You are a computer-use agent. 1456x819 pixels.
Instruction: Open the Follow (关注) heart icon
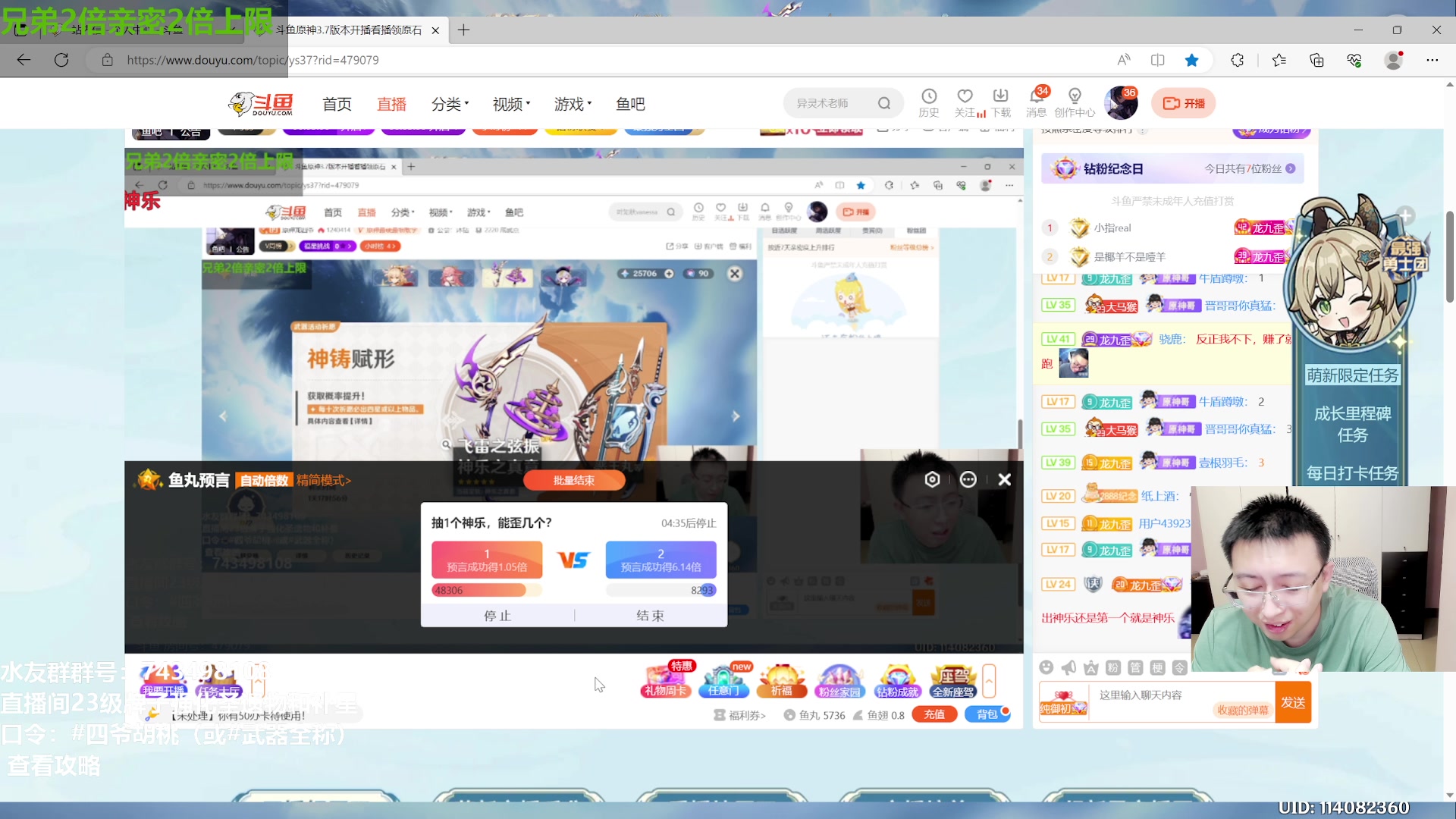coord(965,102)
